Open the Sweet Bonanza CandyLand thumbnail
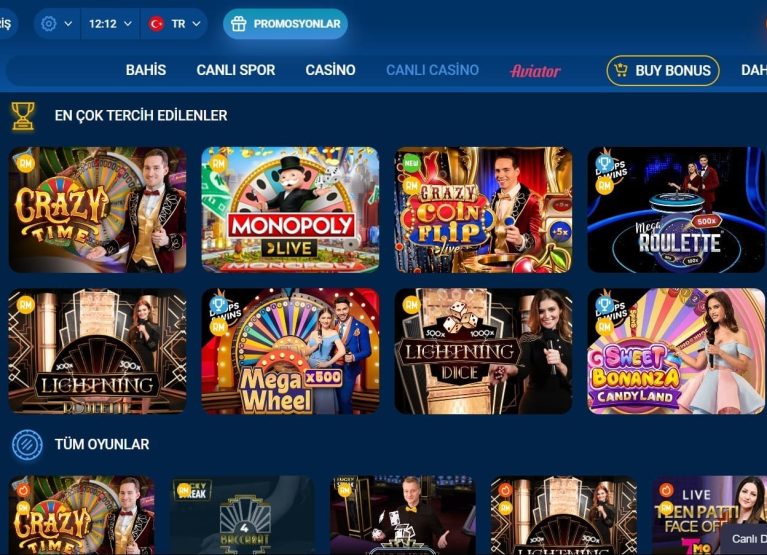Screen dimensions: 767x555 (x=676, y=351)
